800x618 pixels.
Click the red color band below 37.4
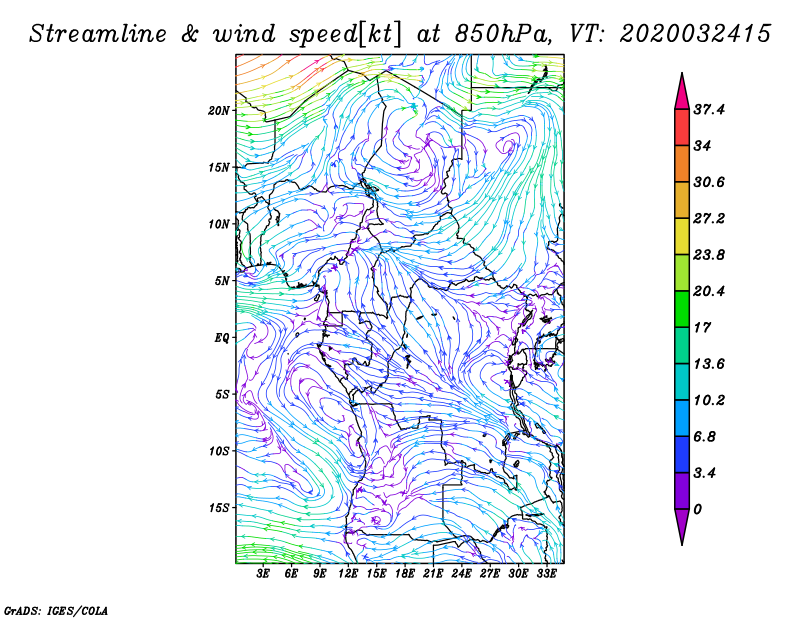(683, 127)
